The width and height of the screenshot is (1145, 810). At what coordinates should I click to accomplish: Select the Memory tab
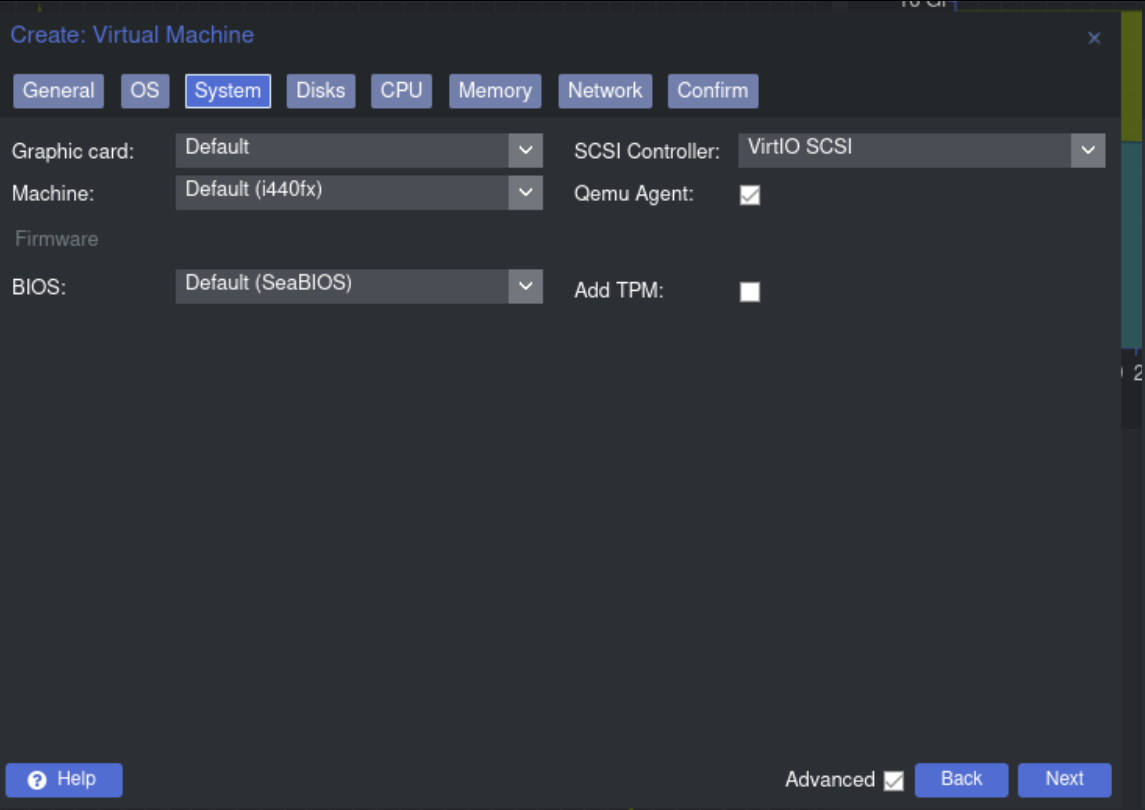495,91
